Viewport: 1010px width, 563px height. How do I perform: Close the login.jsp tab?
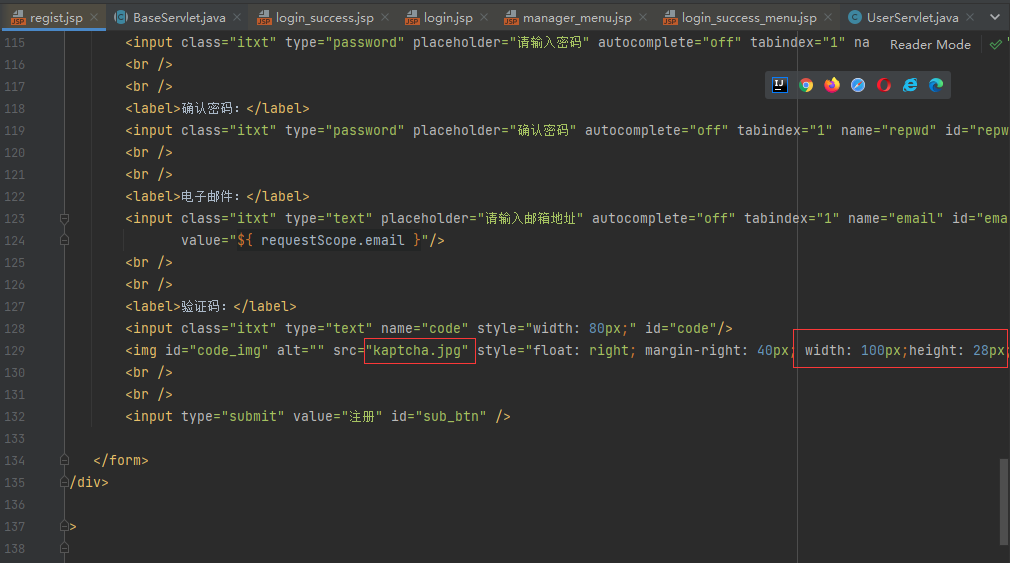coord(484,17)
